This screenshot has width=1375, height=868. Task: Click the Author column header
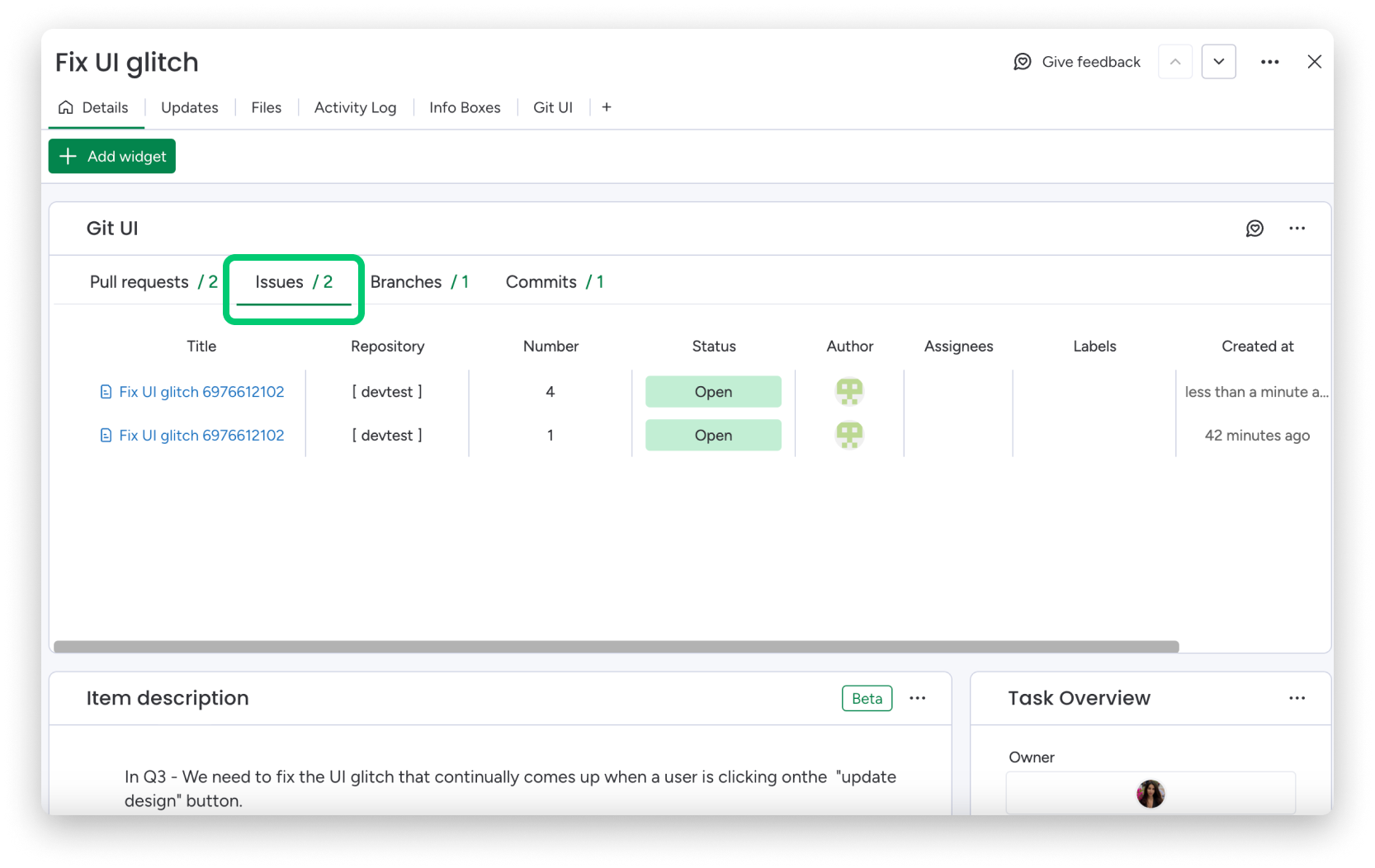coord(849,347)
